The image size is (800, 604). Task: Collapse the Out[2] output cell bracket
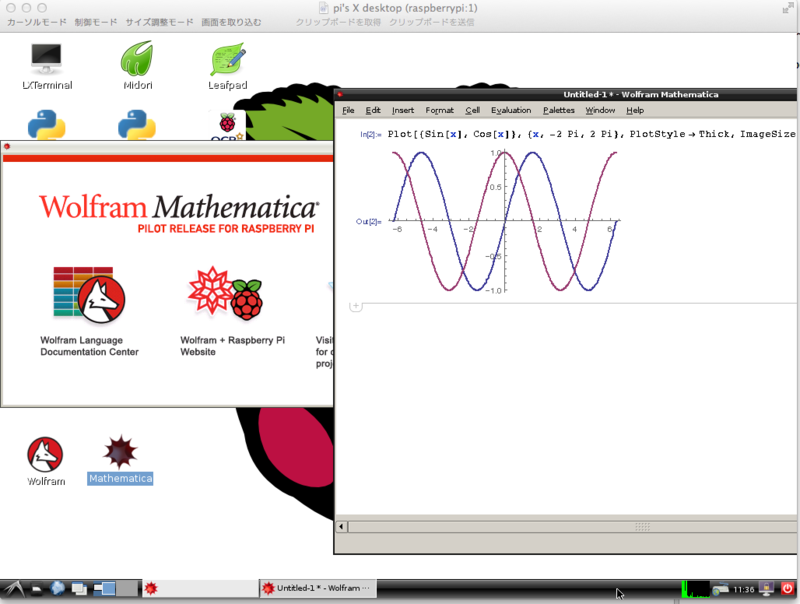pos(367,221)
